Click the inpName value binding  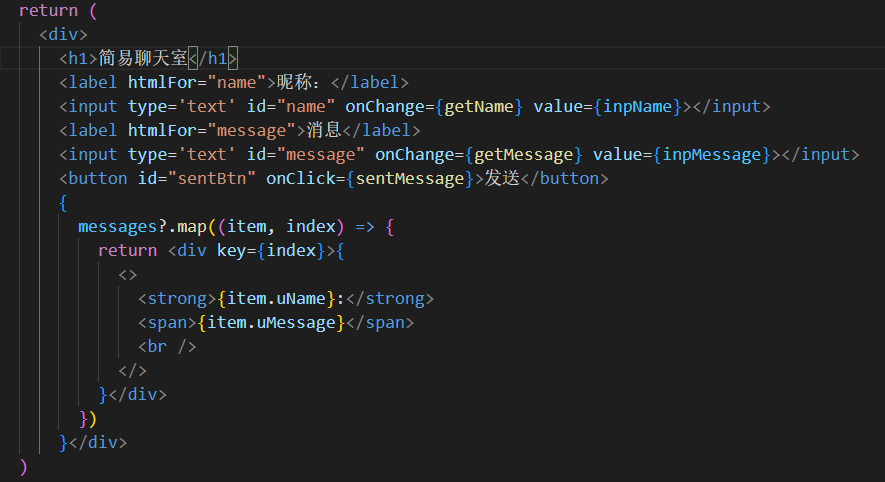[638, 107]
